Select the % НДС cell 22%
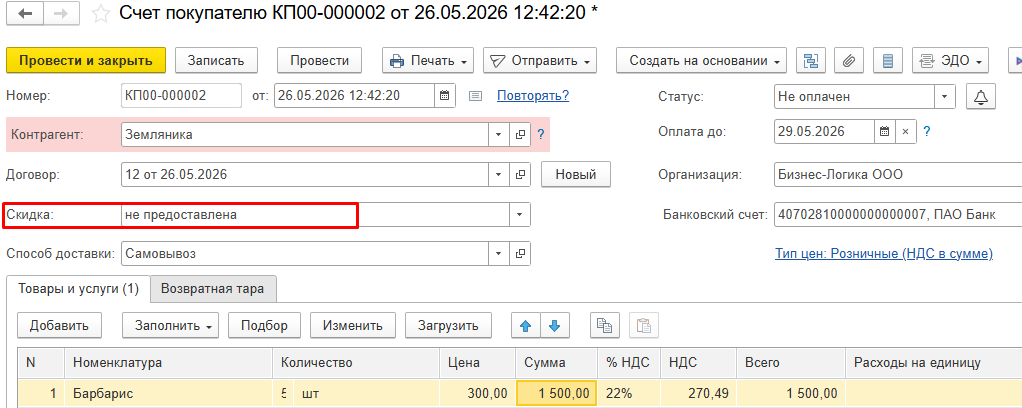 [628, 393]
